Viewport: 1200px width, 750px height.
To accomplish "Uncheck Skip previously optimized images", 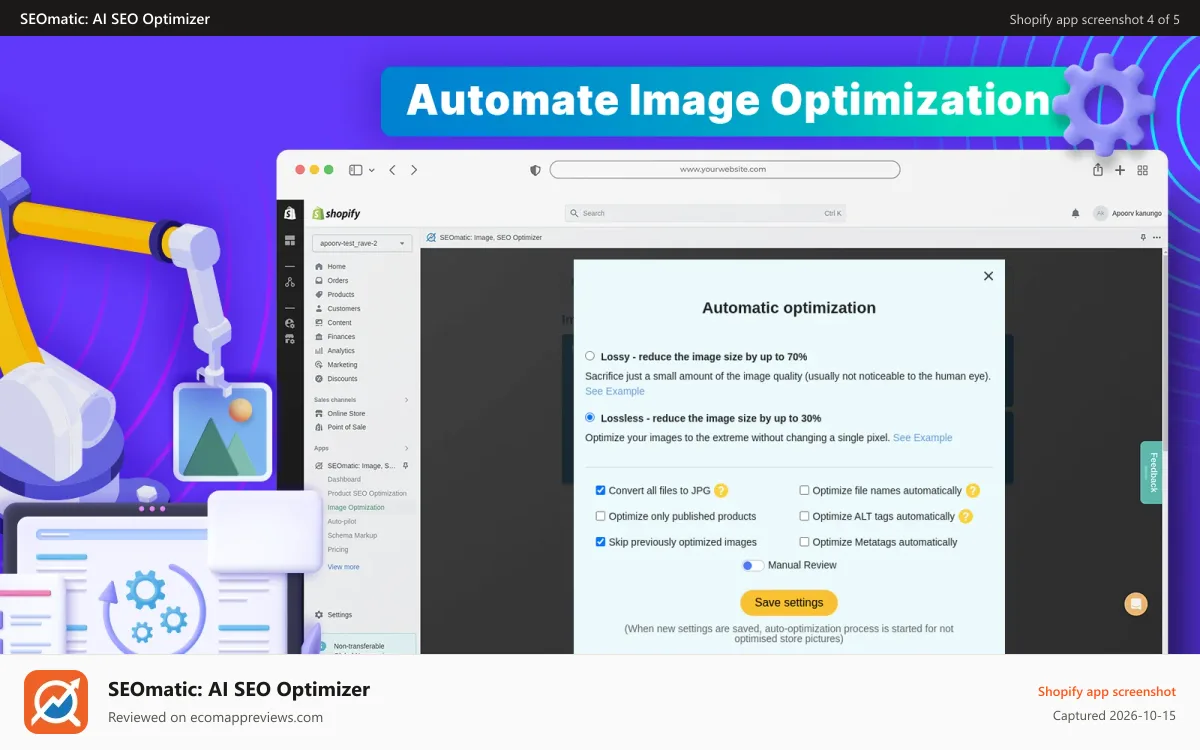I will (600, 542).
